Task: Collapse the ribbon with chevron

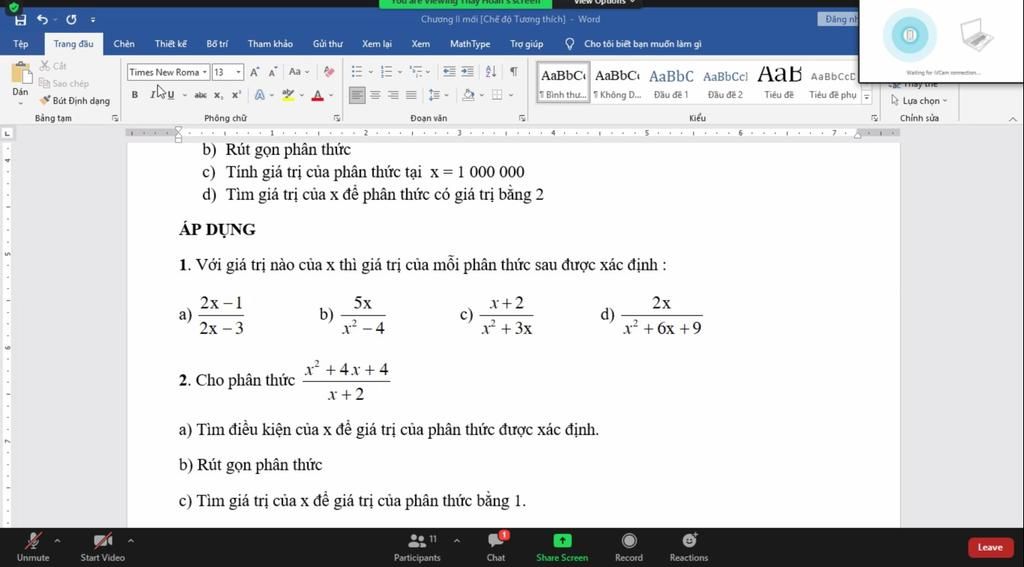Action: [x=1013, y=119]
